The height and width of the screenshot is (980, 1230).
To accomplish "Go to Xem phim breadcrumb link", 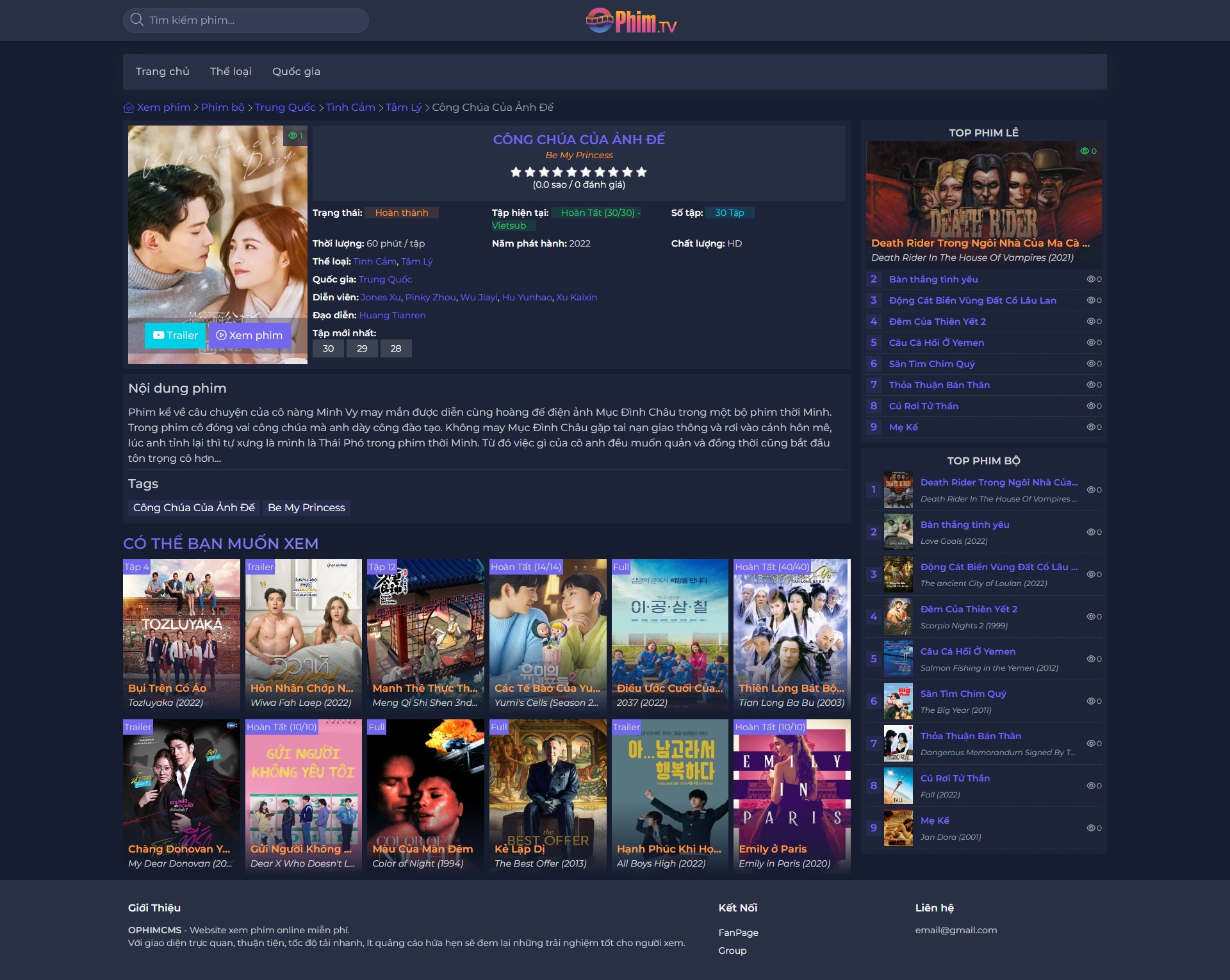I will [163, 108].
